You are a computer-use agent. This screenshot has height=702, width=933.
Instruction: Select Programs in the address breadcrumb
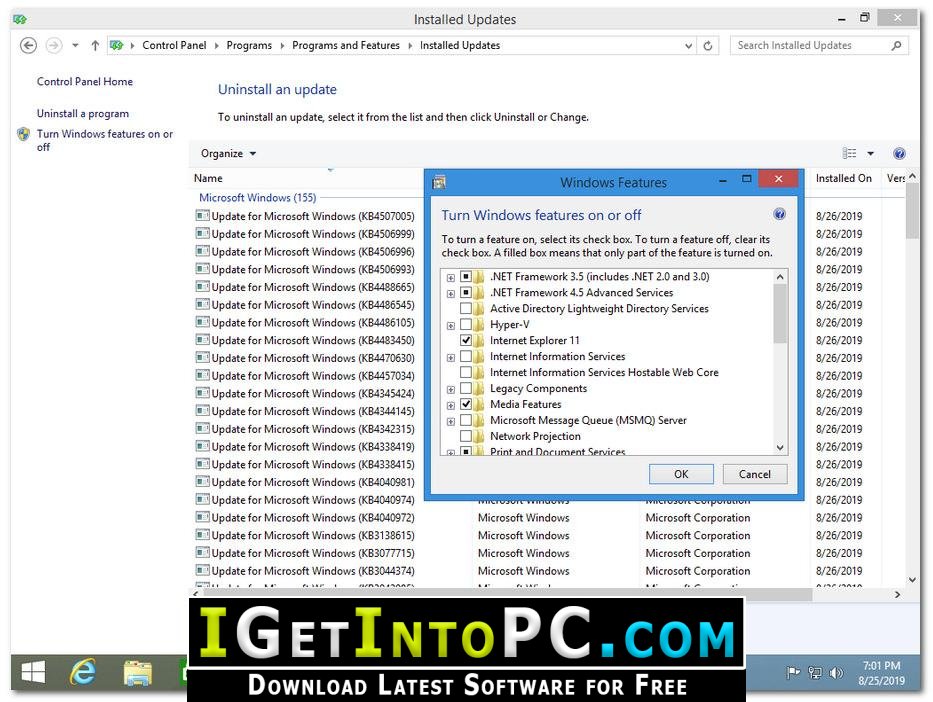click(249, 46)
